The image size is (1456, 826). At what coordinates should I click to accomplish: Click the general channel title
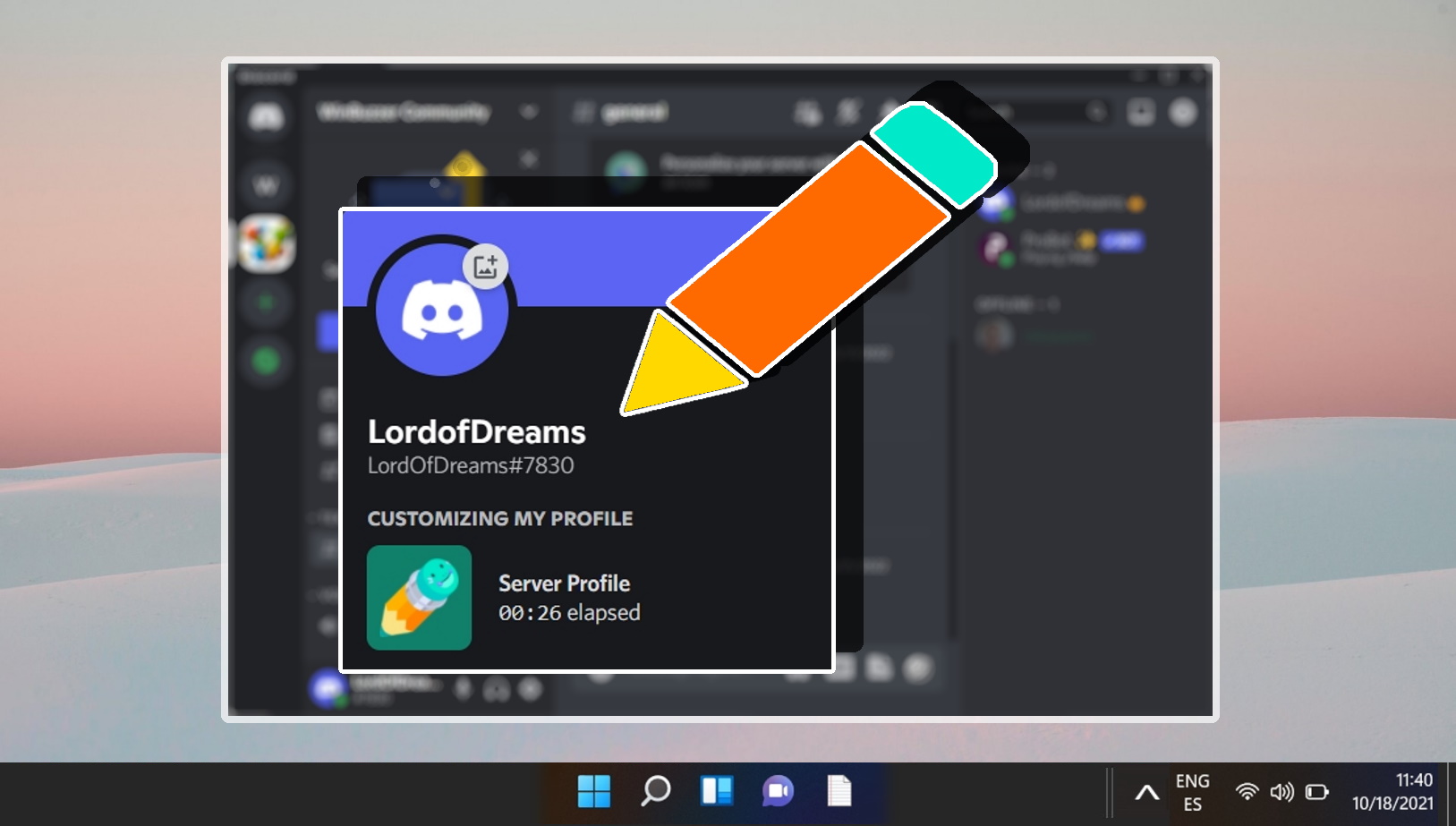[x=634, y=112]
